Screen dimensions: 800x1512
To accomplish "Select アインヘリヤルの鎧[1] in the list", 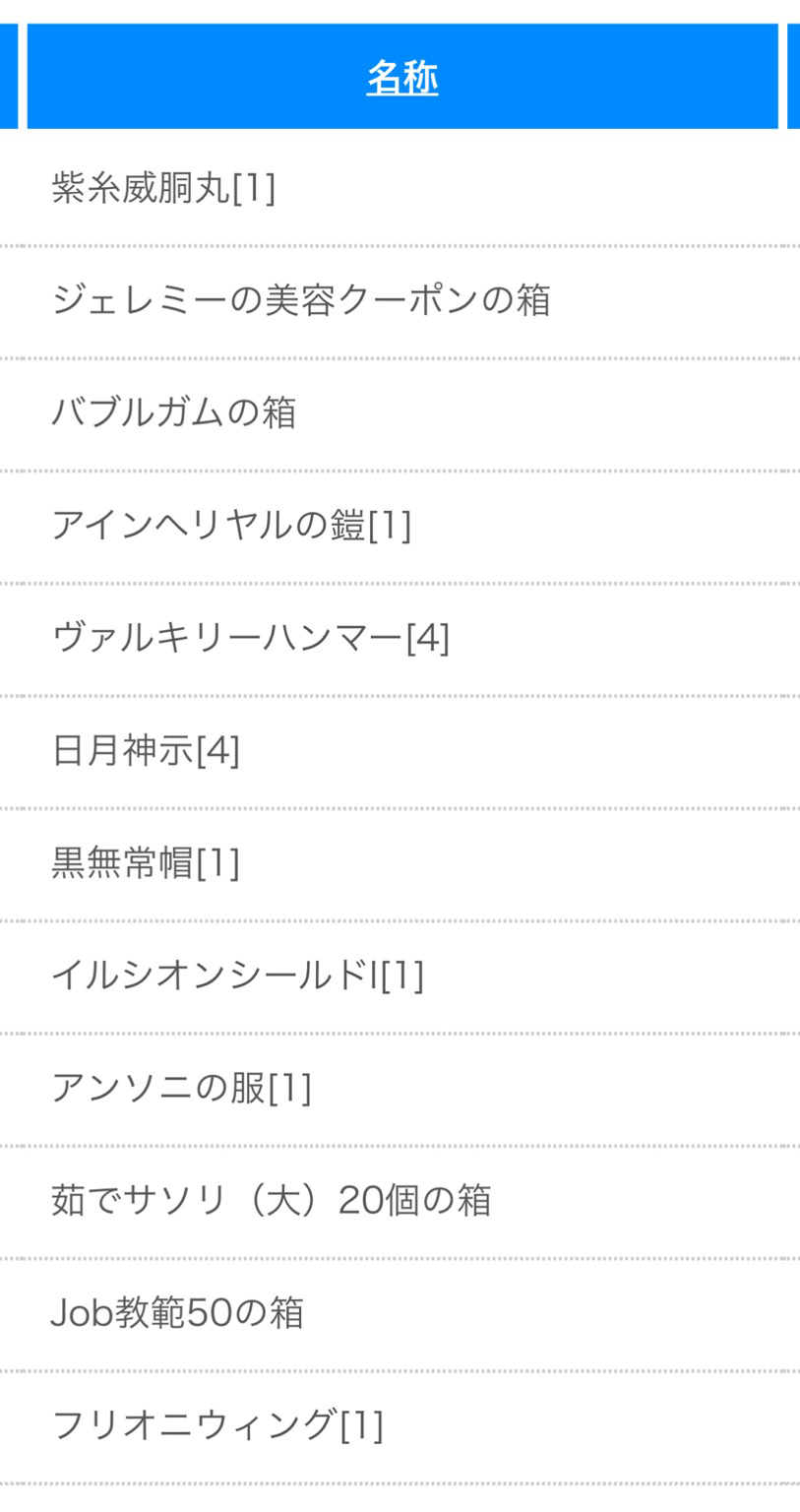I will click(231, 526).
